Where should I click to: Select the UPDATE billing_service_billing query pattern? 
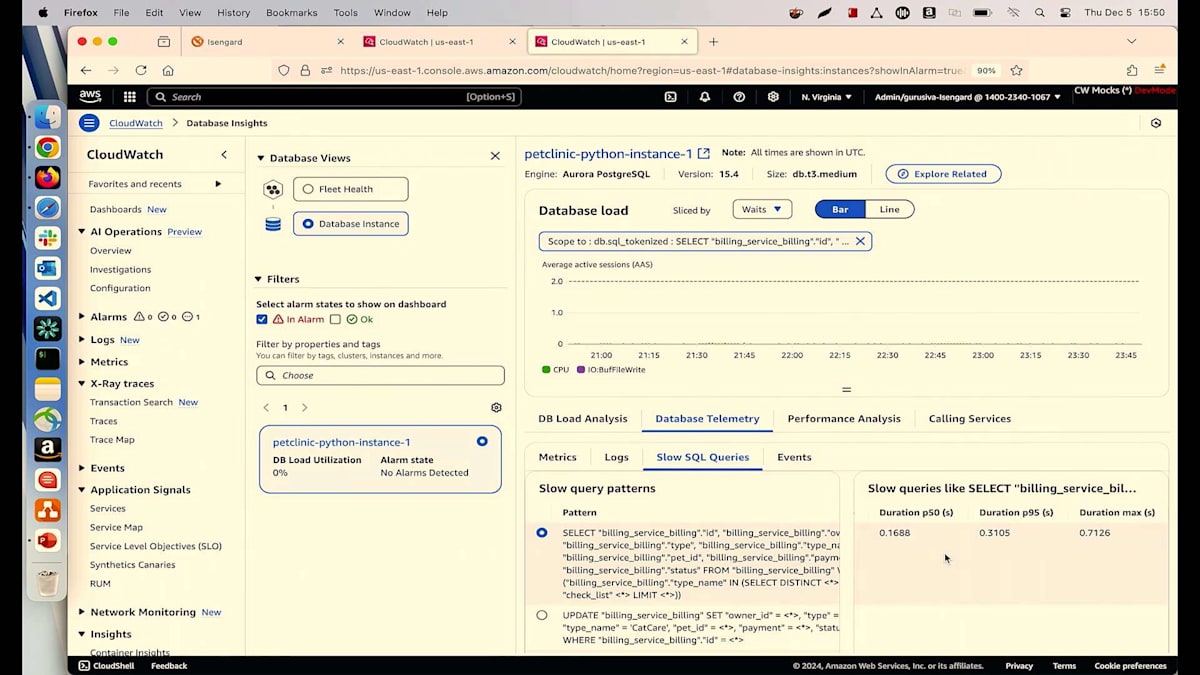point(542,615)
